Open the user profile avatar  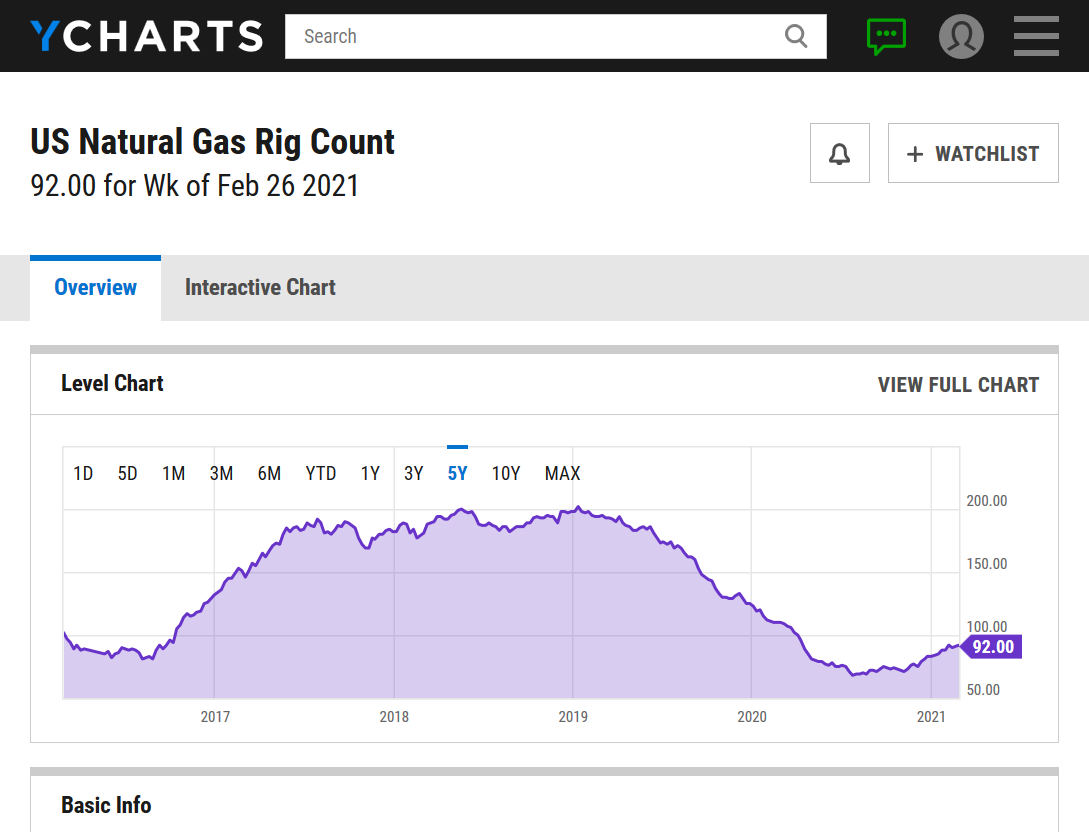pyautogui.click(x=961, y=36)
